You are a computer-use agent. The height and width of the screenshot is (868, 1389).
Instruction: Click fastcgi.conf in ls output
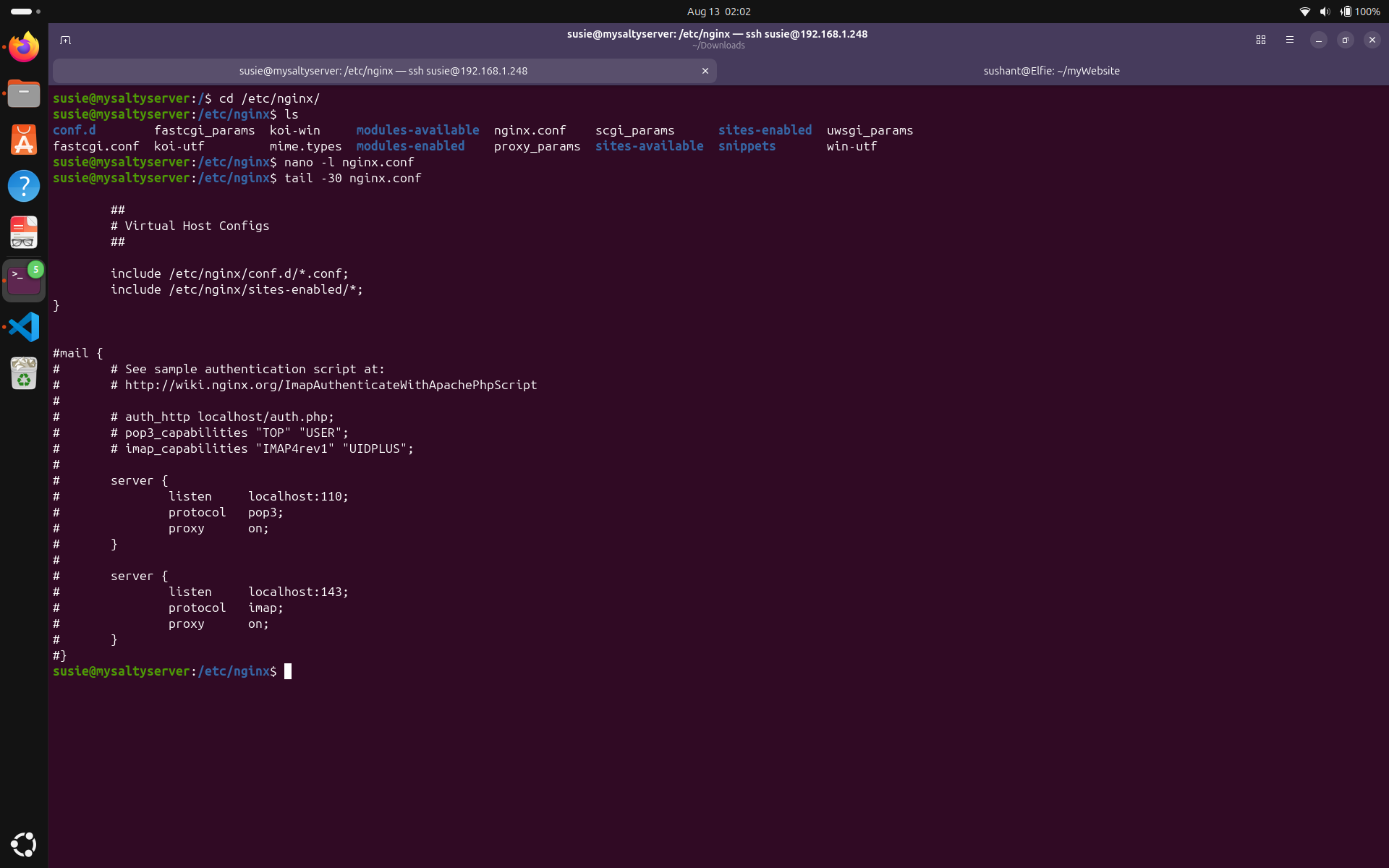95,146
